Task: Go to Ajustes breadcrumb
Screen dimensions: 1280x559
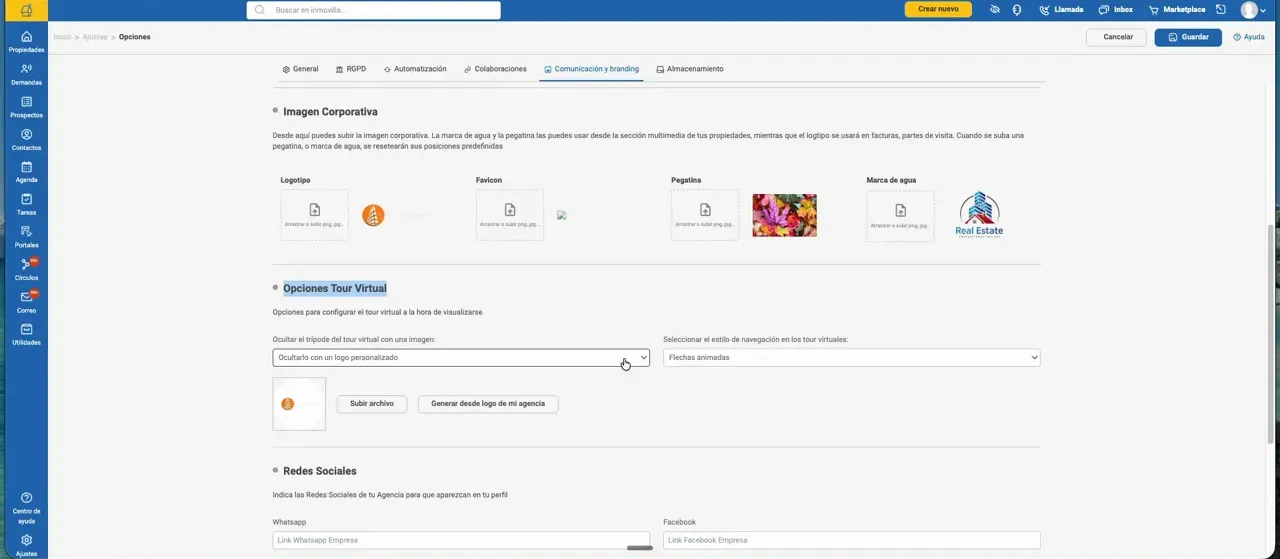Action: (95, 37)
